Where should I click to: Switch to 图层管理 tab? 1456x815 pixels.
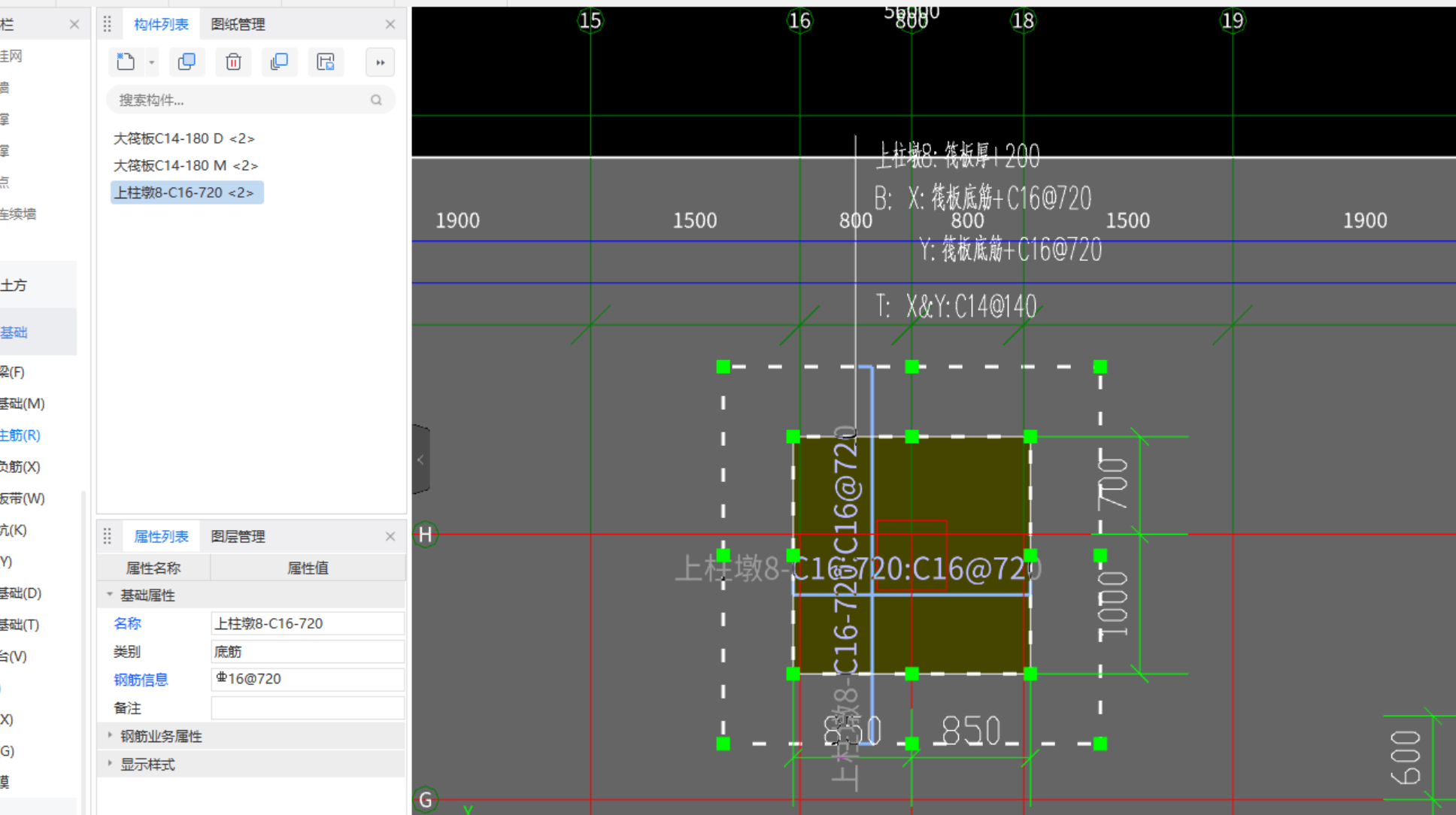click(x=238, y=536)
